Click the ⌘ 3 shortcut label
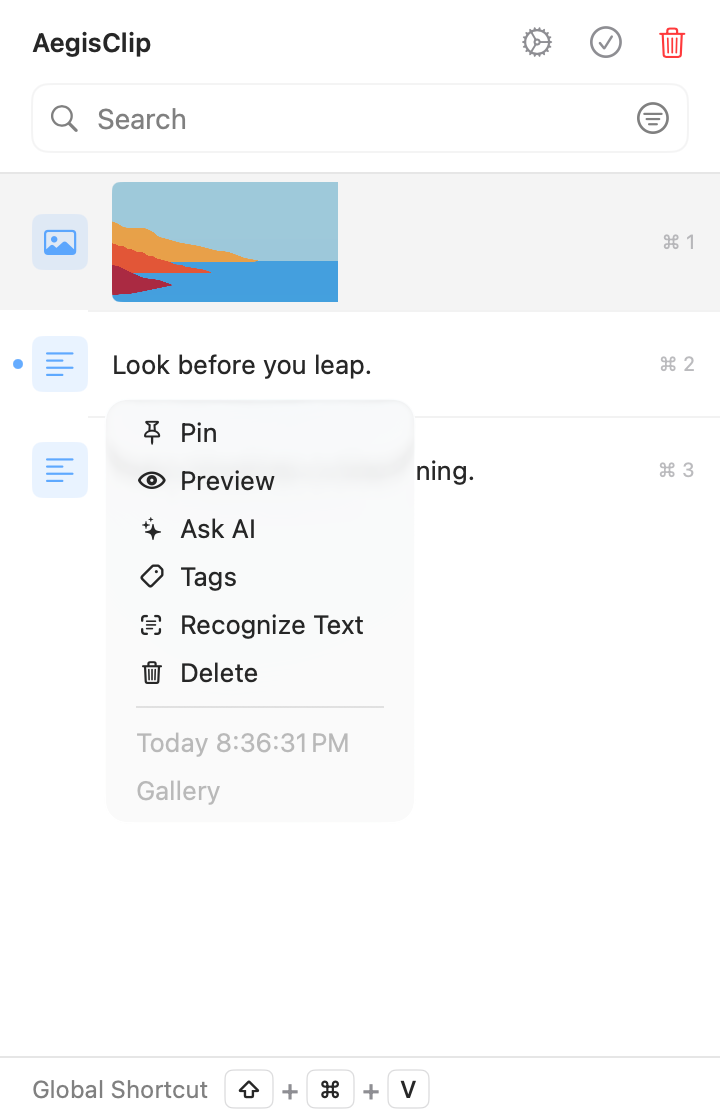 click(676, 470)
